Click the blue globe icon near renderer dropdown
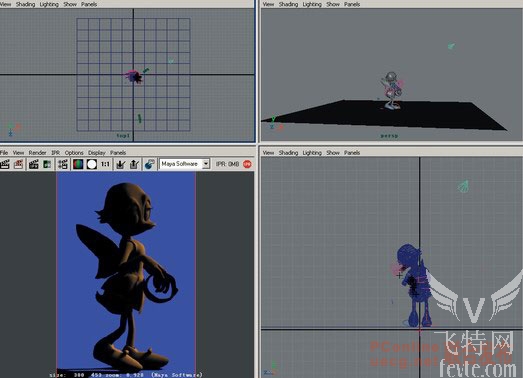This screenshot has height=378, width=523. [149, 164]
